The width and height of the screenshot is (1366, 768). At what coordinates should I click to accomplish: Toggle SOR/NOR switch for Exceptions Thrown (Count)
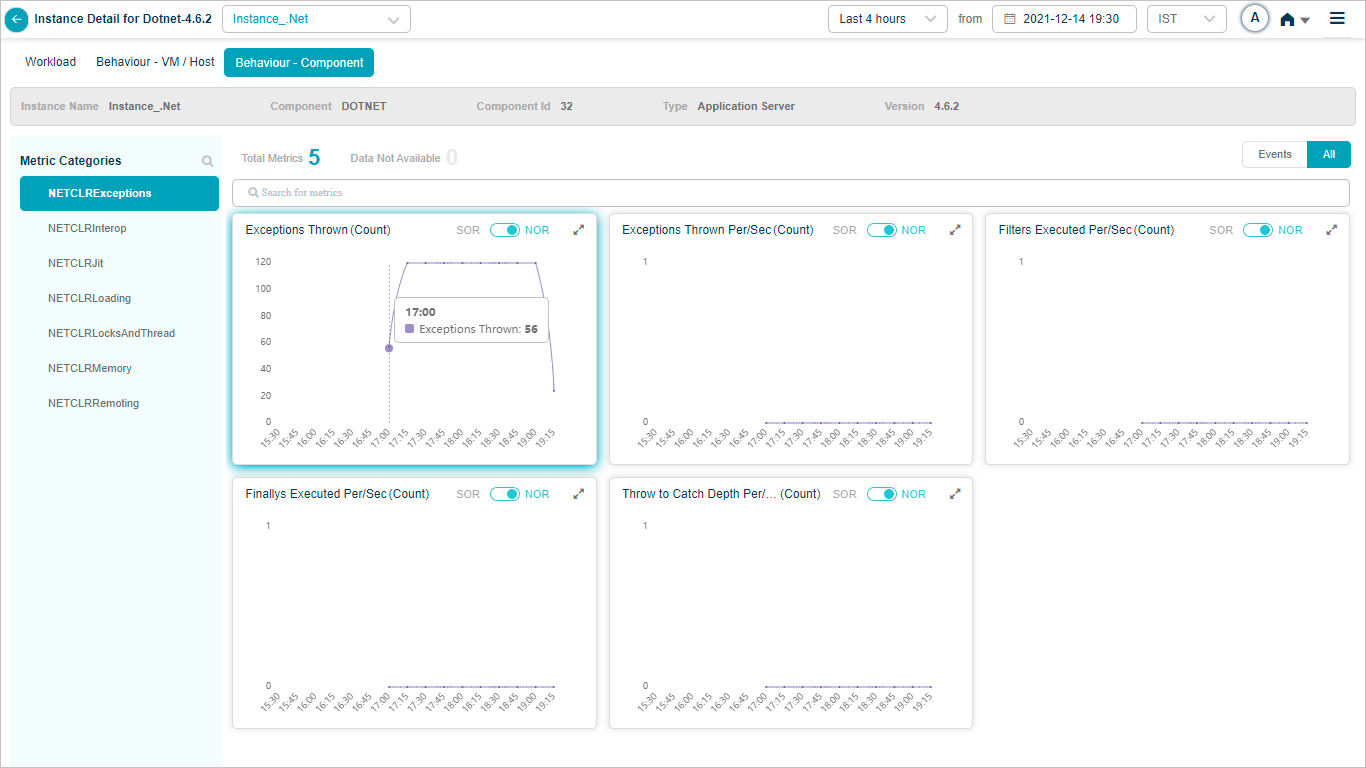point(505,230)
